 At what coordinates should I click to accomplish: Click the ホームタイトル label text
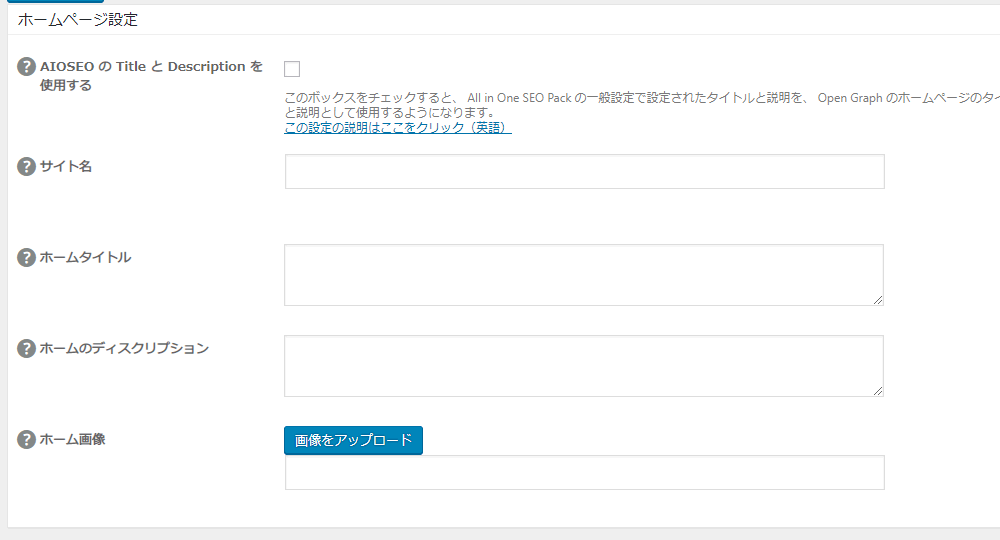point(85,257)
